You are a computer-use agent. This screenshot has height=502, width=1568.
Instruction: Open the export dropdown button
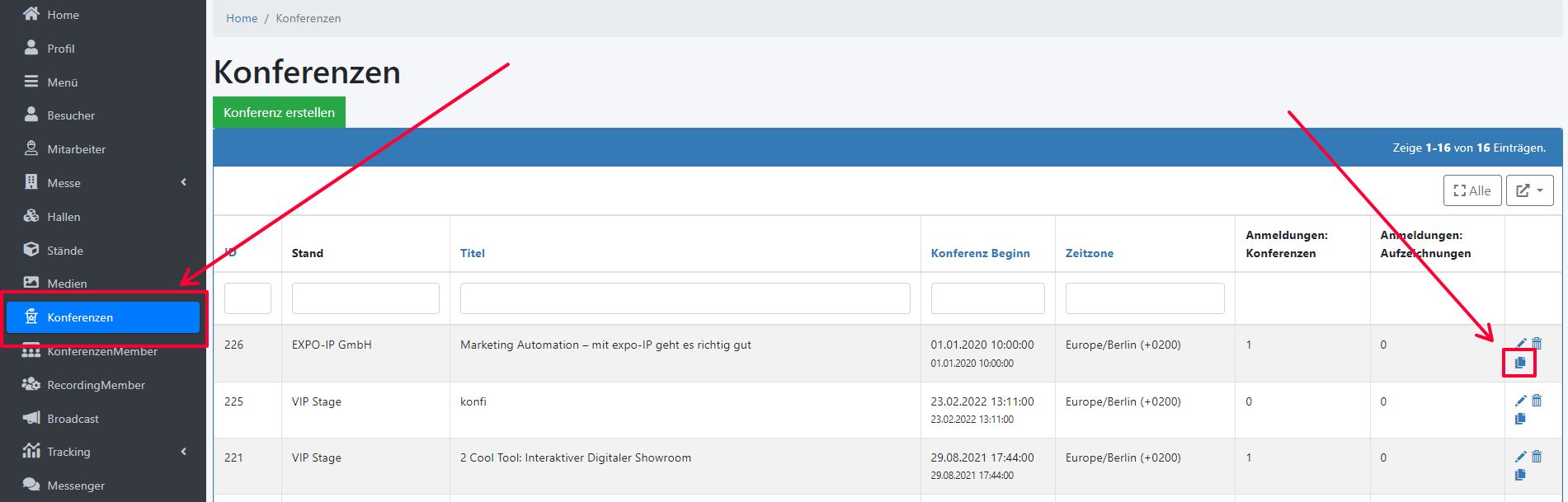[x=1529, y=190]
